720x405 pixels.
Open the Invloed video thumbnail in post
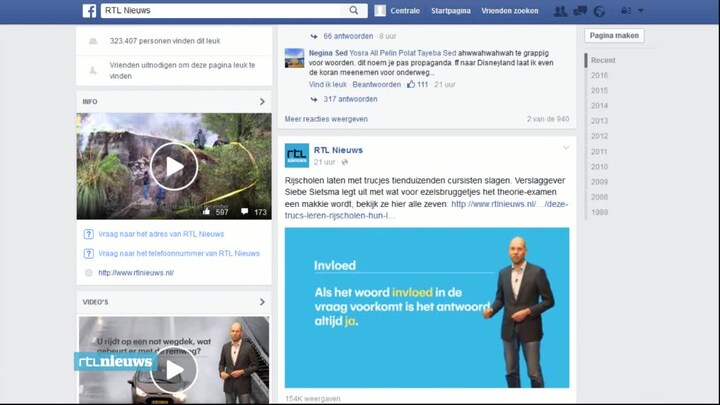(427, 308)
